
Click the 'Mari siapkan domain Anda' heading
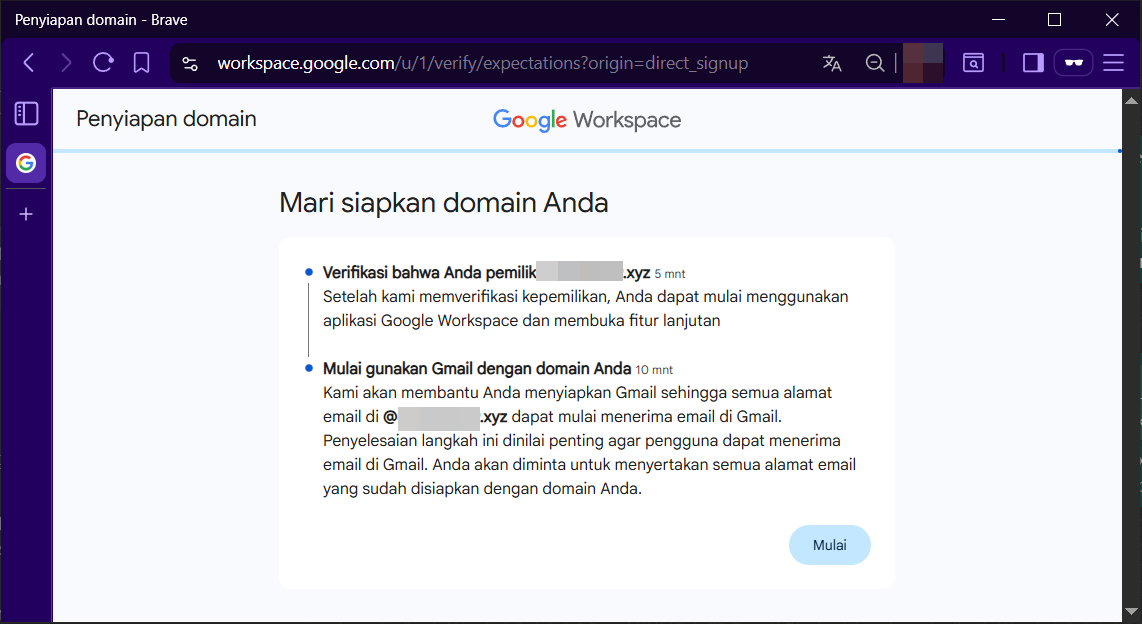coord(444,202)
